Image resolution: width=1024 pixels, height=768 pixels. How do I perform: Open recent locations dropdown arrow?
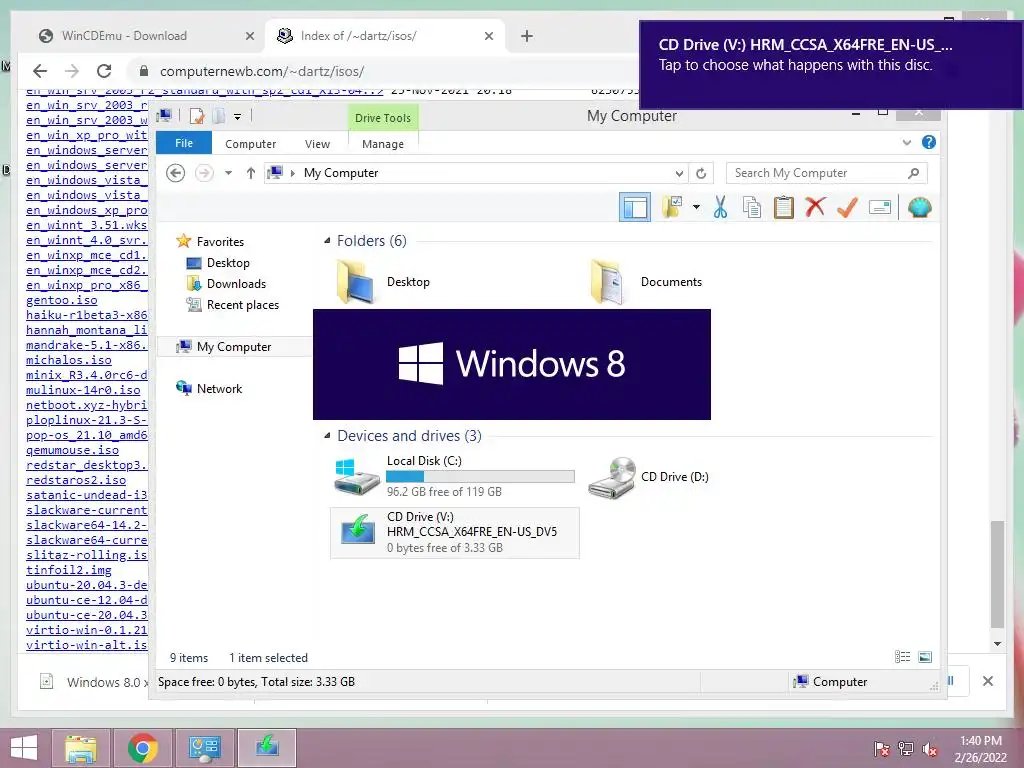coord(229,173)
